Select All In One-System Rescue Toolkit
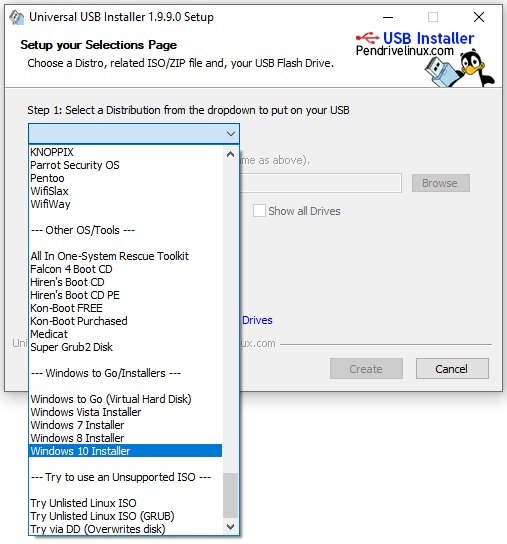 pyautogui.click(x=125, y=256)
